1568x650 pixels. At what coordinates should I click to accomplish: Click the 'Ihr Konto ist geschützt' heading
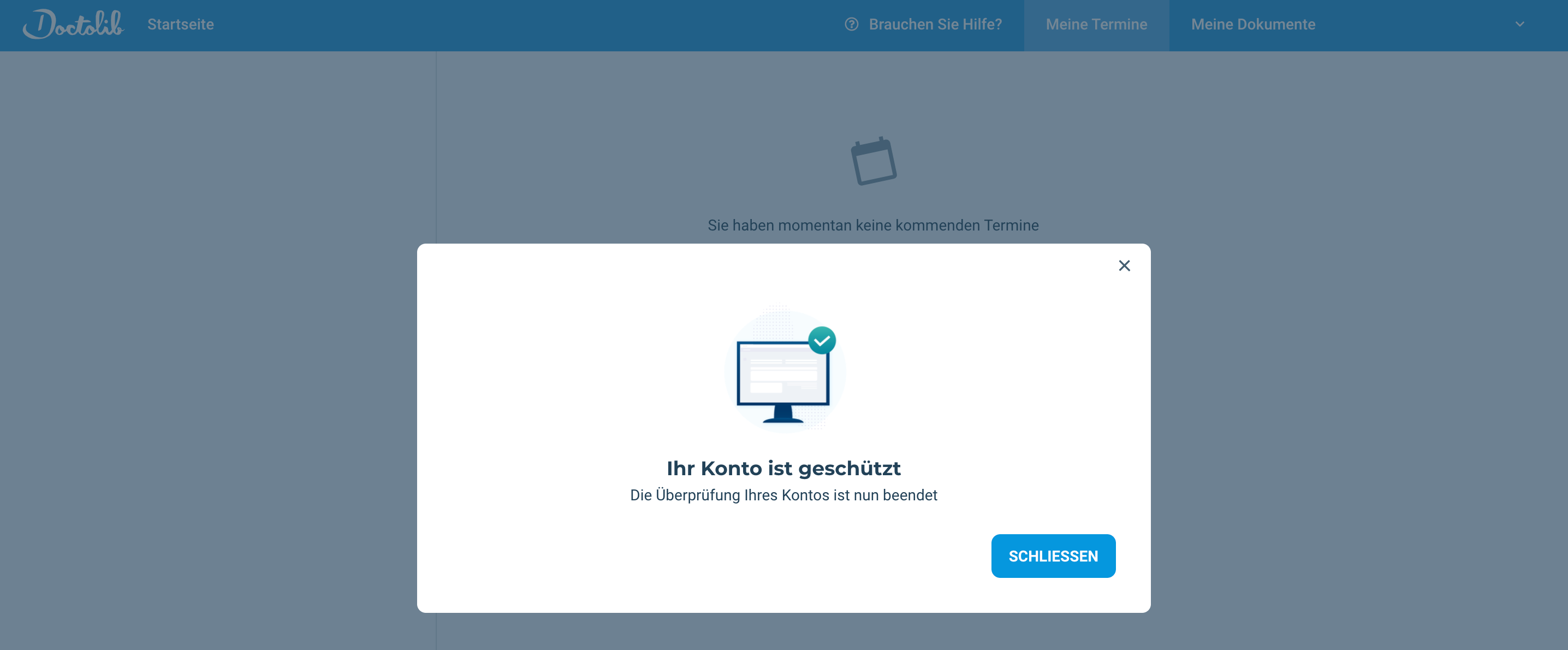pos(783,468)
